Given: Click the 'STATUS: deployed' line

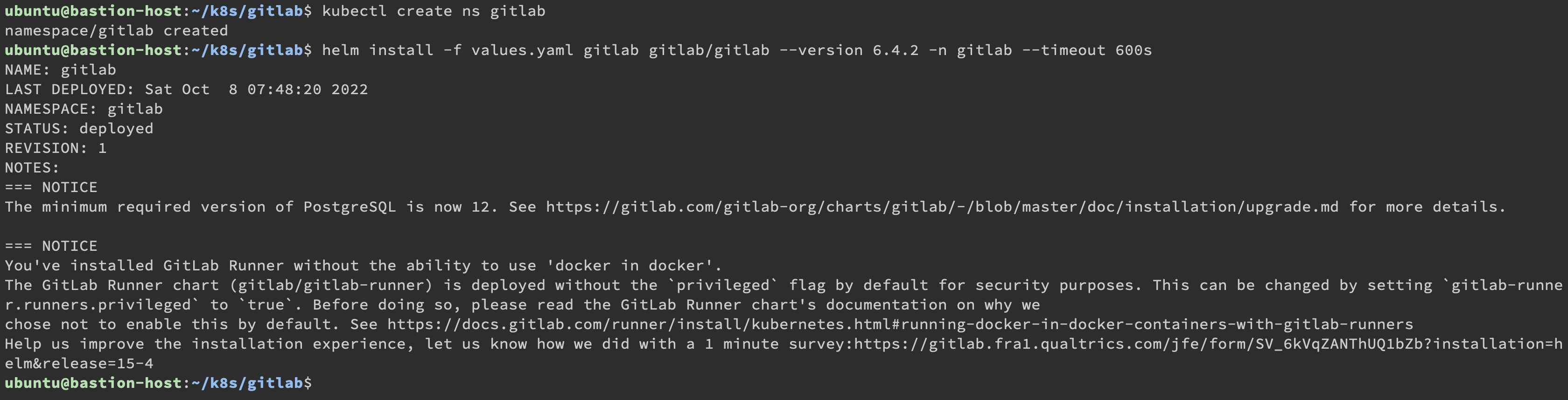Looking at the screenshot, I should pyautogui.click(x=79, y=129).
